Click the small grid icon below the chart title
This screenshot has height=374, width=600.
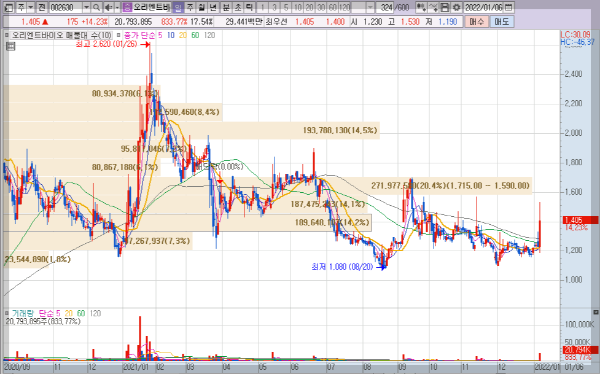pyautogui.click(x=10, y=47)
